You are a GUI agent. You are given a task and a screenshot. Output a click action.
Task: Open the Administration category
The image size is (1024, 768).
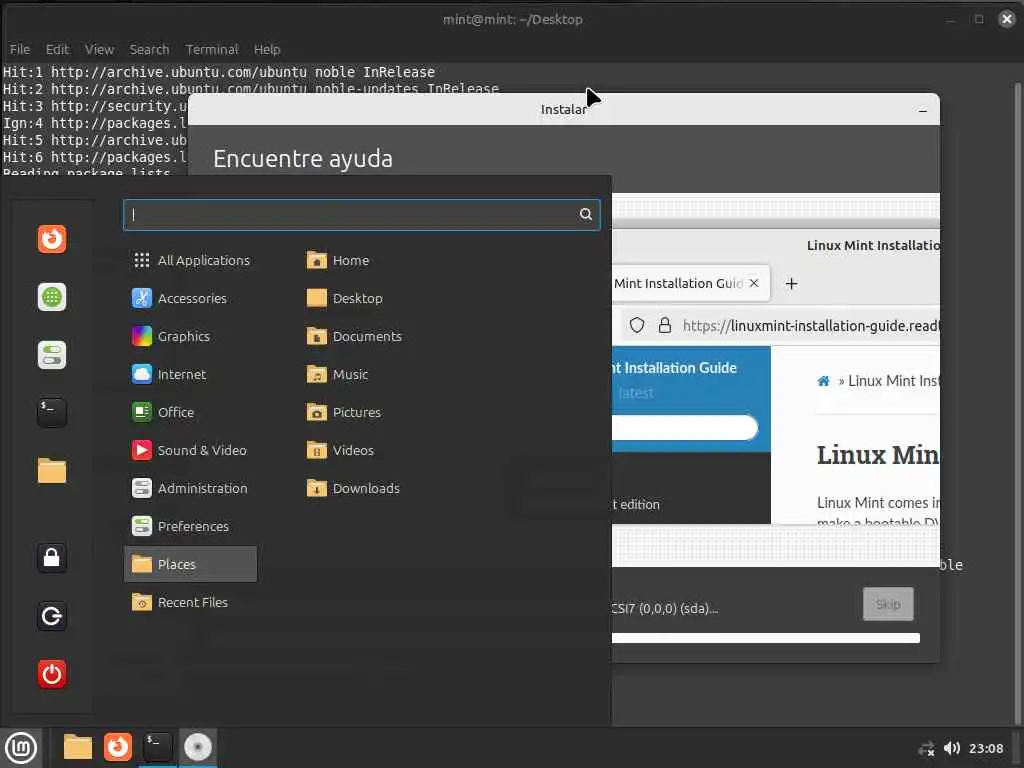[191, 488]
